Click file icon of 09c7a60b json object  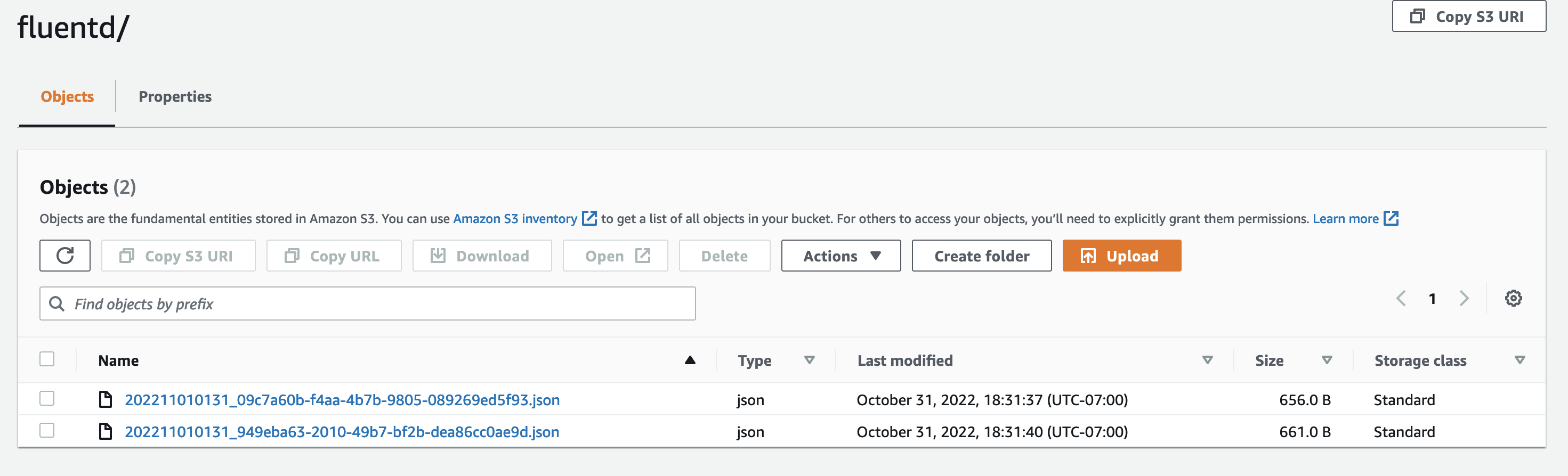pos(106,399)
